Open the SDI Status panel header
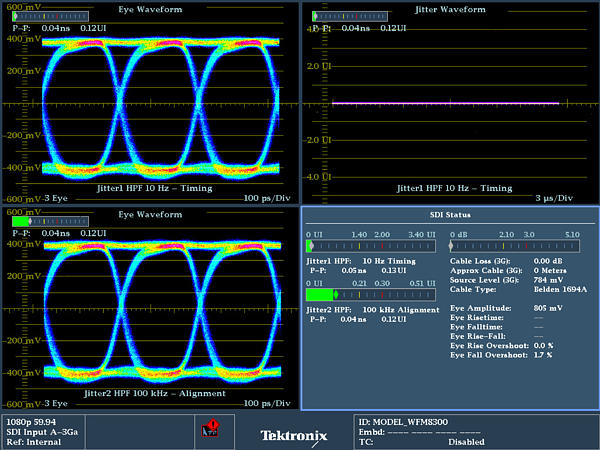600x450 pixels. [449, 216]
